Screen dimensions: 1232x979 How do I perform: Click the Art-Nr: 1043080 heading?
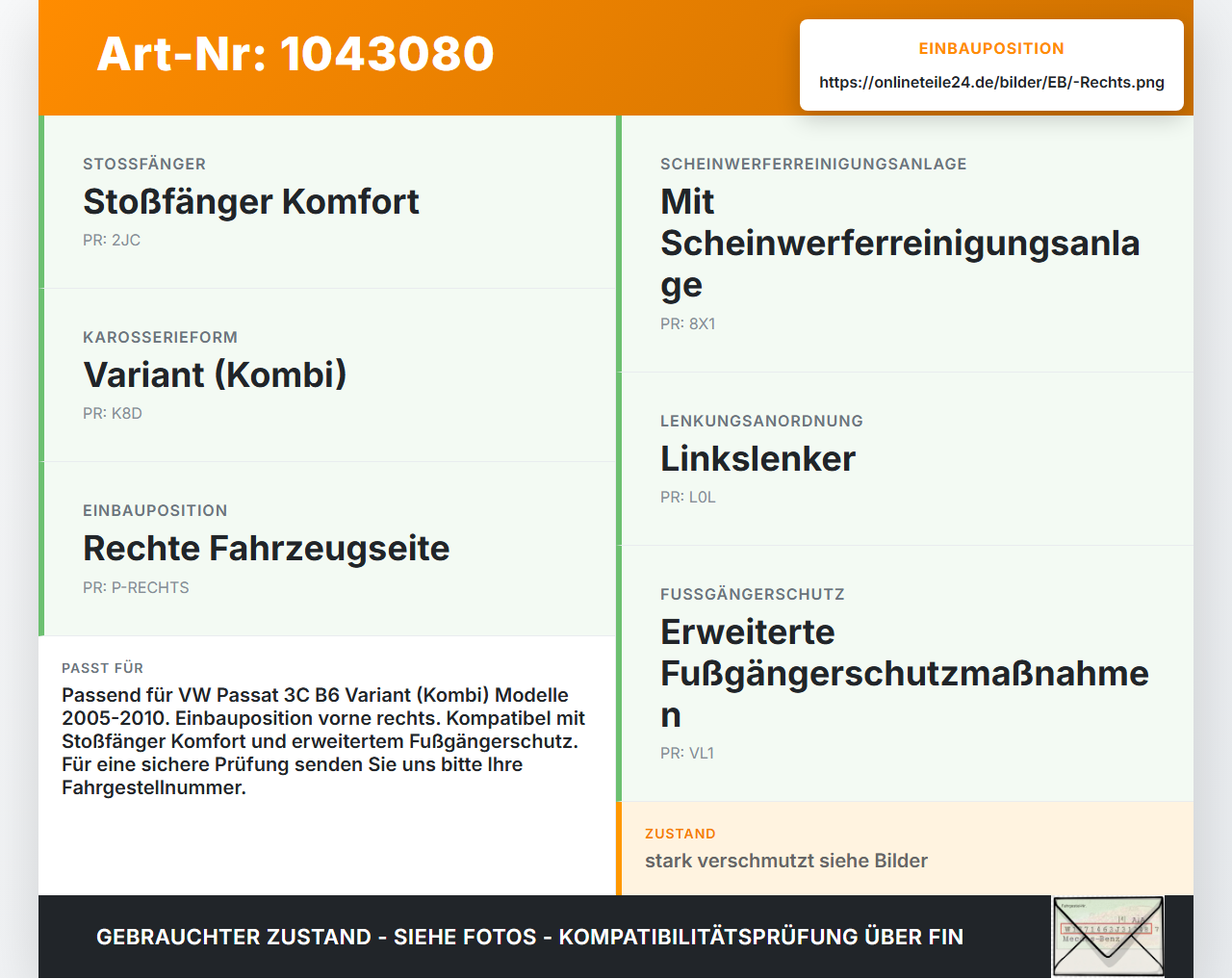pos(295,54)
